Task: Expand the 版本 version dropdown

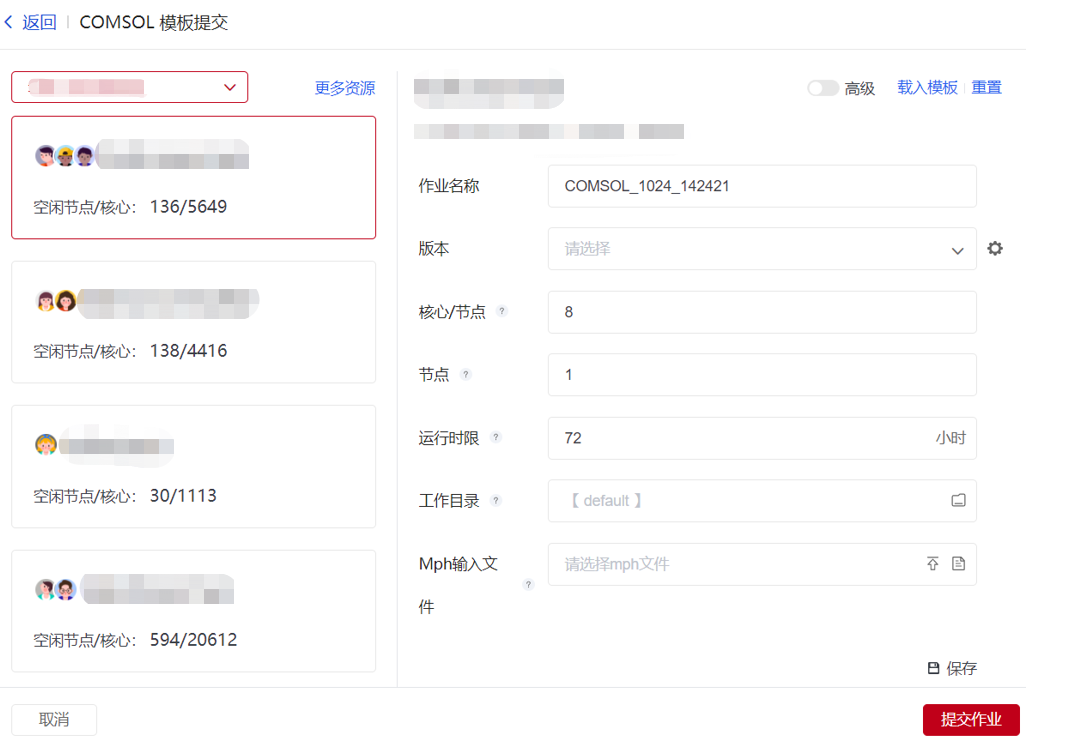Action: [762, 248]
